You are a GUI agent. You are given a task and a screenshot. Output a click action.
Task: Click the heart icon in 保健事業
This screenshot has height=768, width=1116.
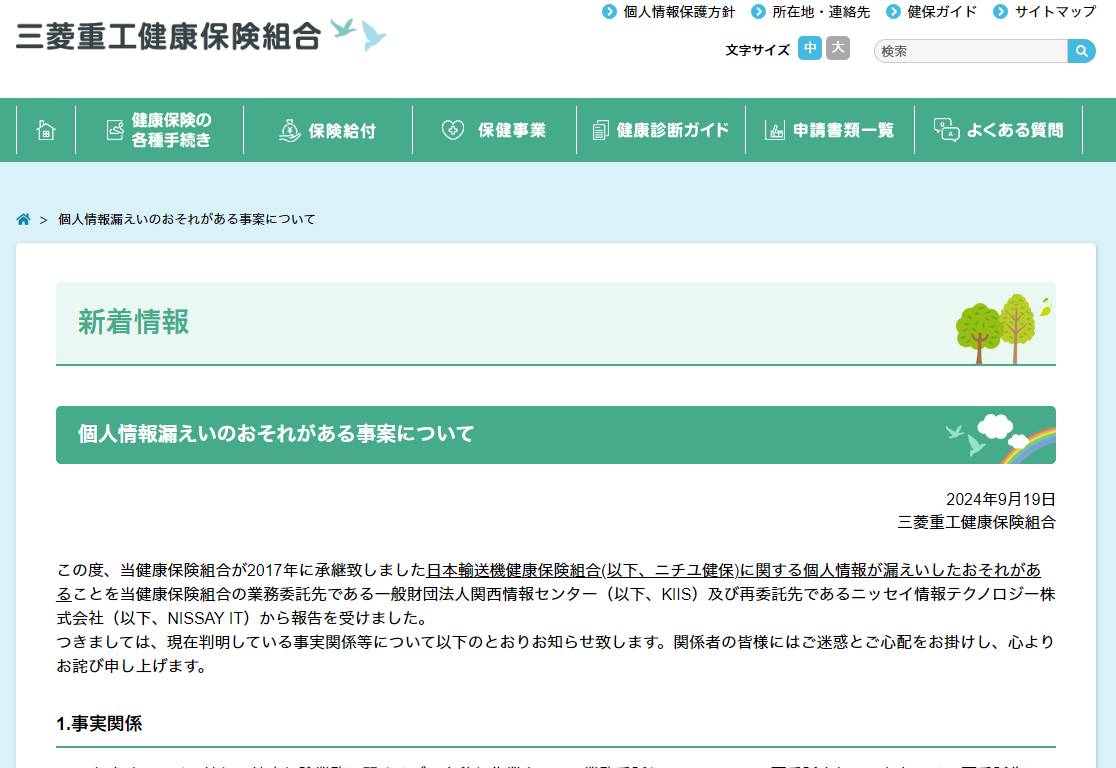(x=453, y=130)
